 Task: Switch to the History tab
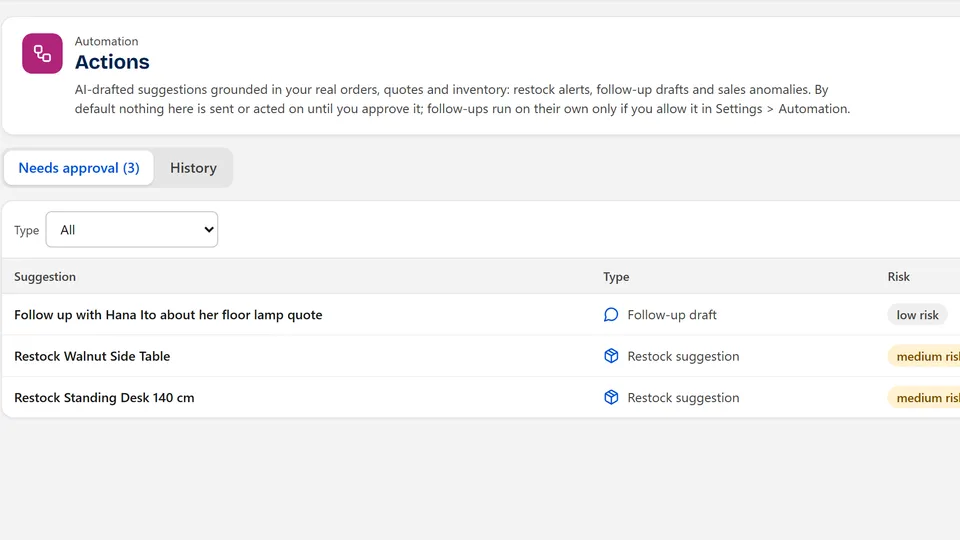coord(193,168)
